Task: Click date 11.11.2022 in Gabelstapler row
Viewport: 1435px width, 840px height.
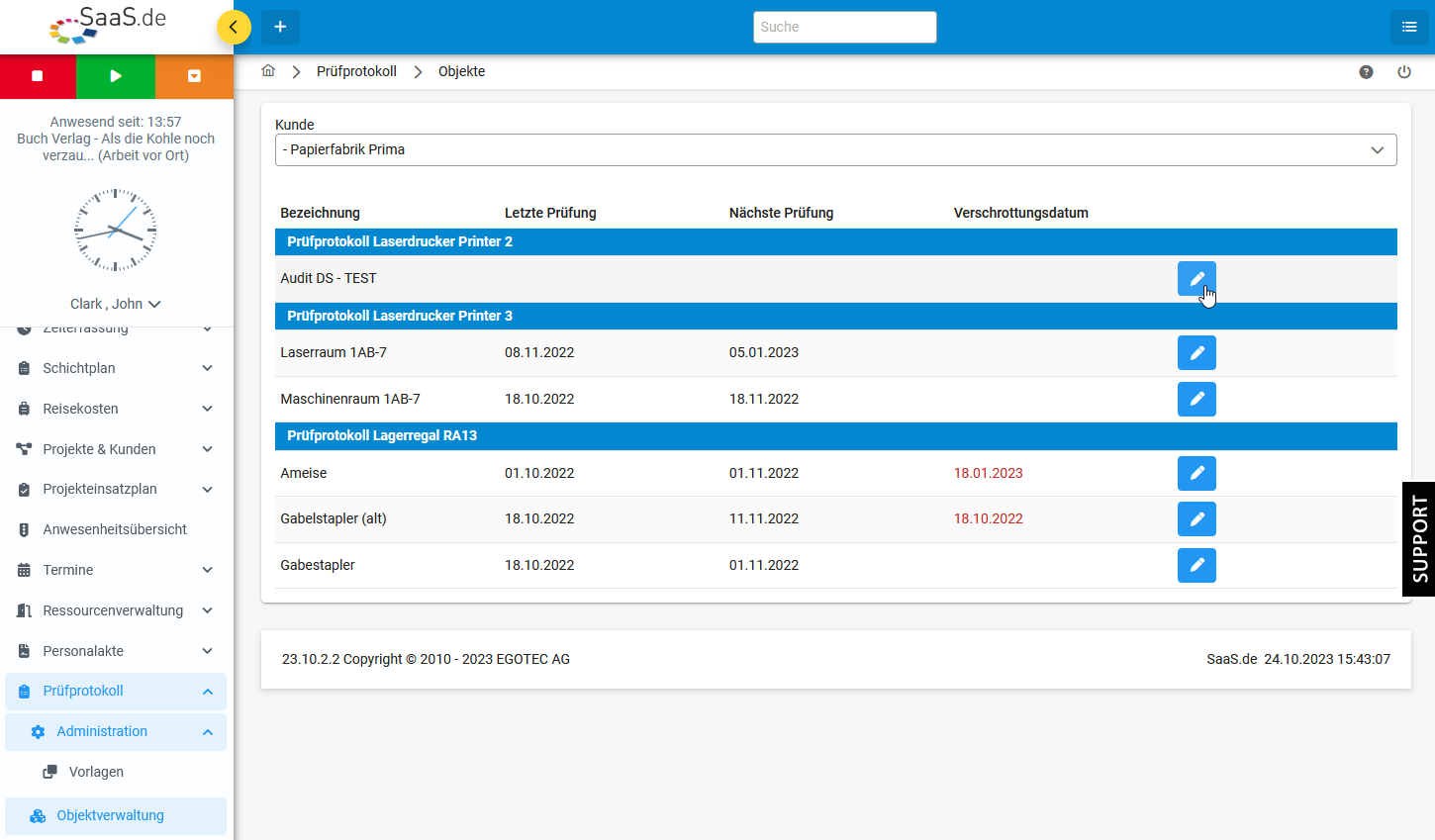Action: (x=764, y=518)
